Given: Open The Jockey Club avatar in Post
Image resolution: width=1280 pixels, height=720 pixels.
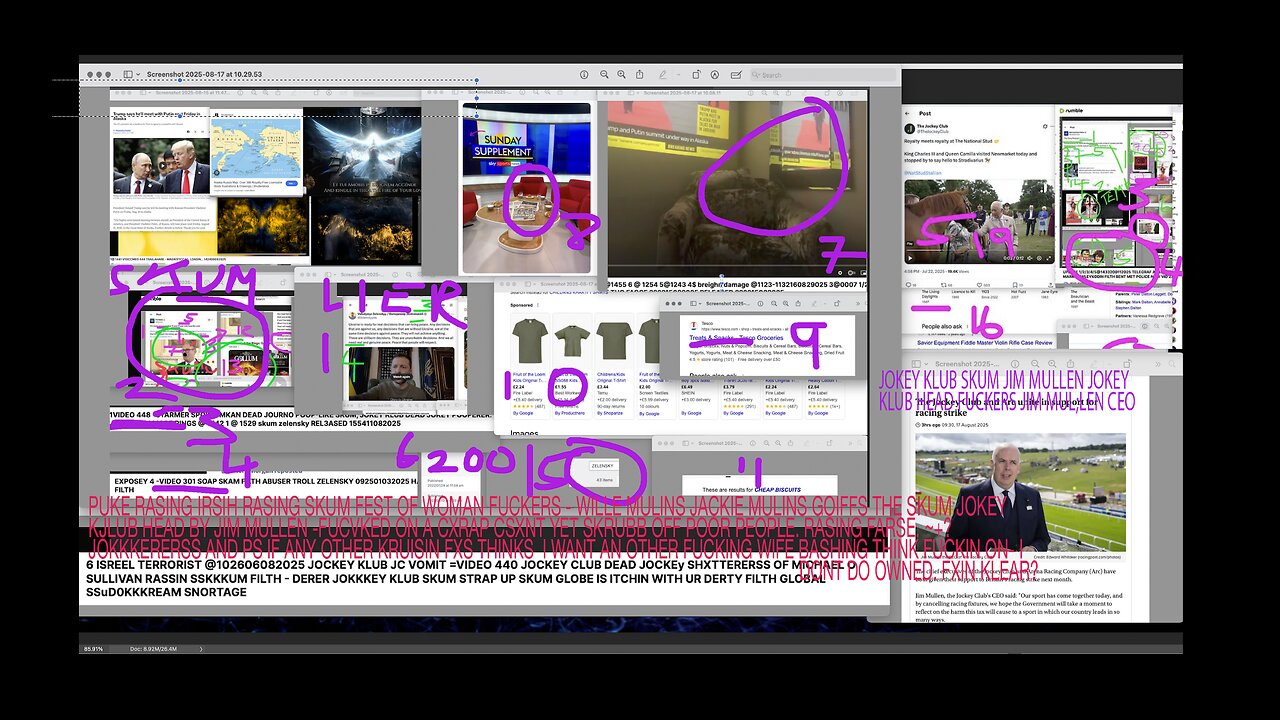Looking at the screenshot, I should click(909, 128).
